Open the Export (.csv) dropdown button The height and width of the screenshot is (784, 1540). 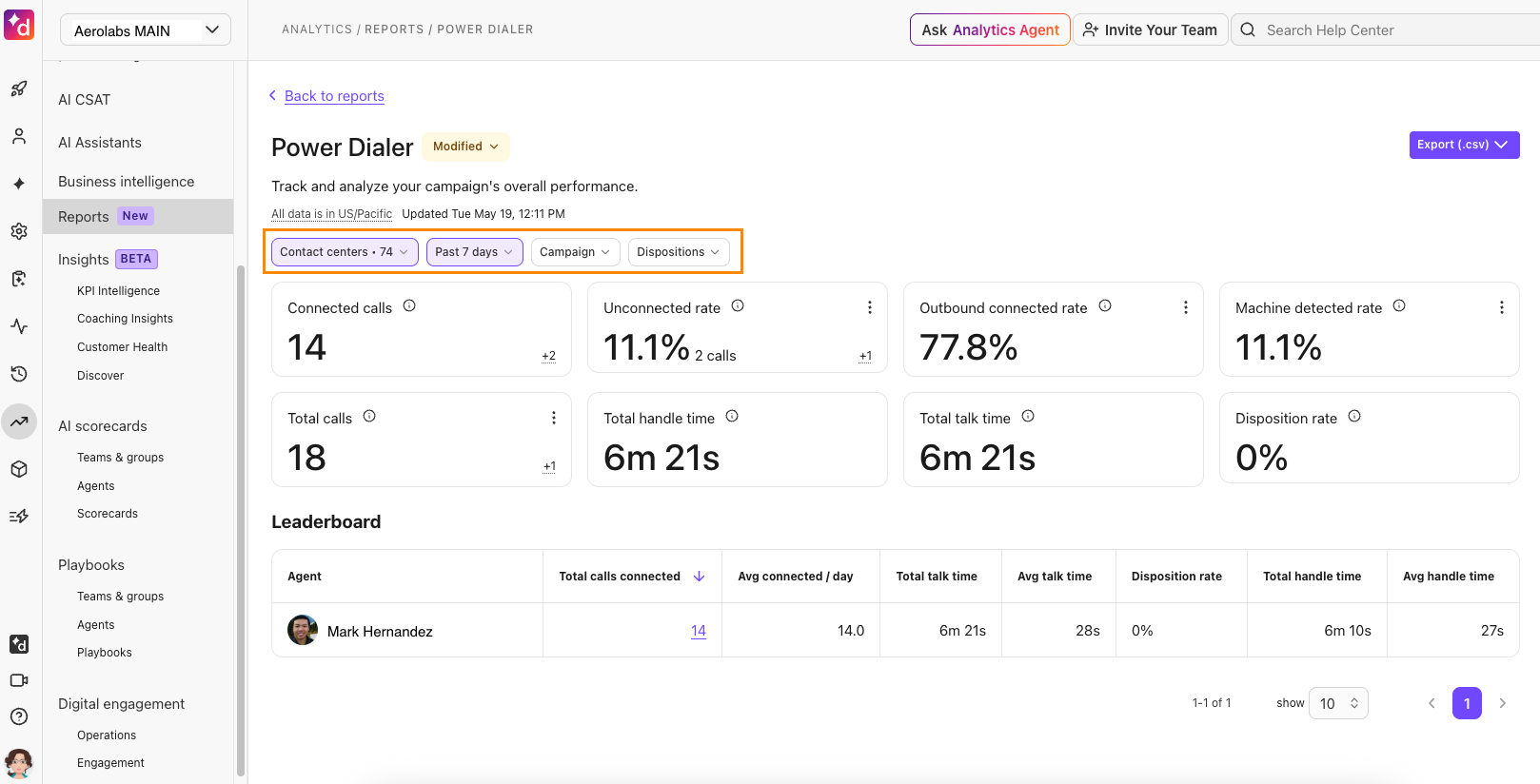click(x=1464, y=145)
